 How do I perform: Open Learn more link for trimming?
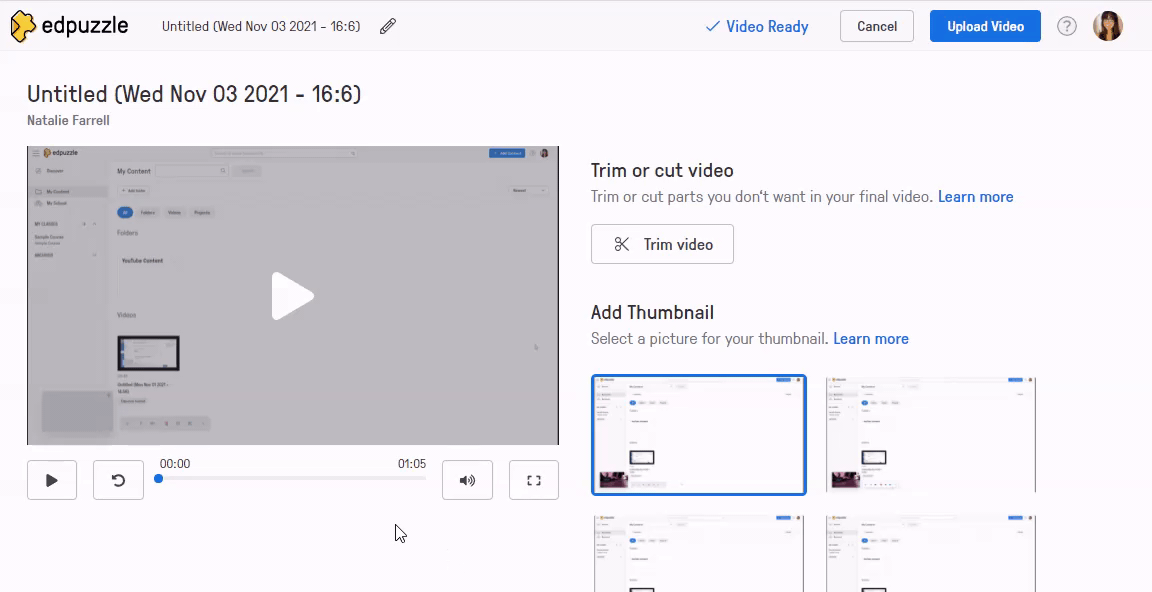(x=976, y=197)
